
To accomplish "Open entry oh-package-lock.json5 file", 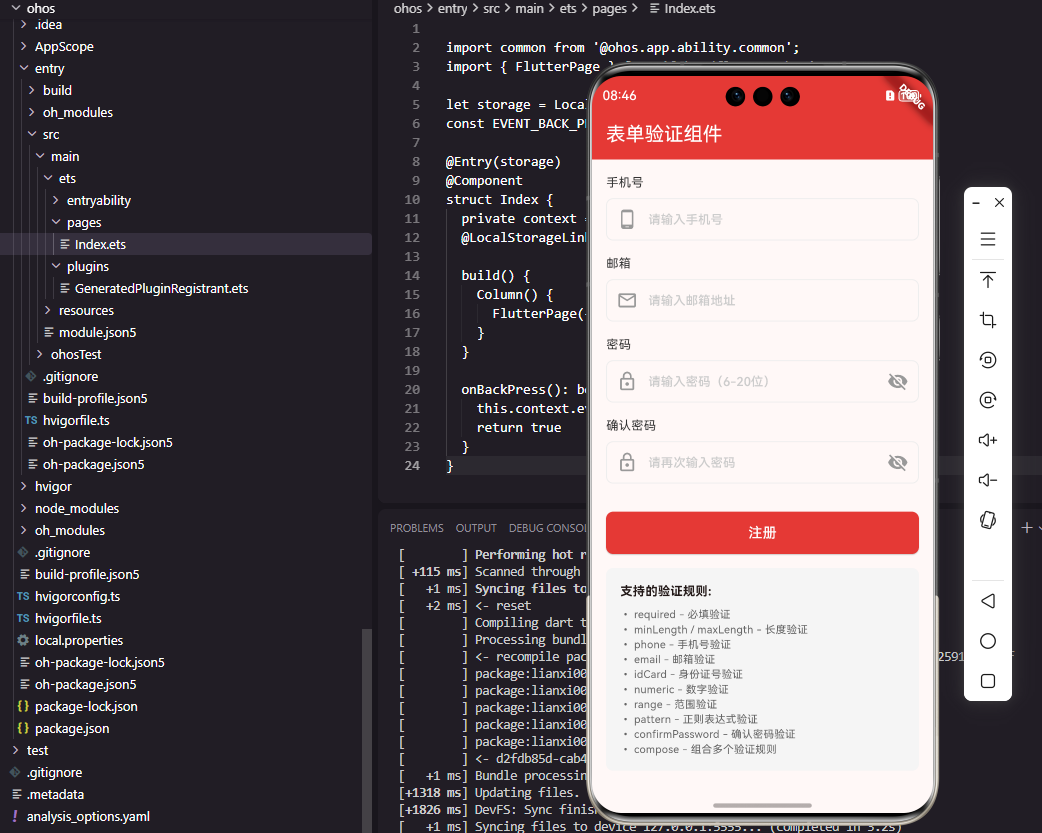I will 108,442.
